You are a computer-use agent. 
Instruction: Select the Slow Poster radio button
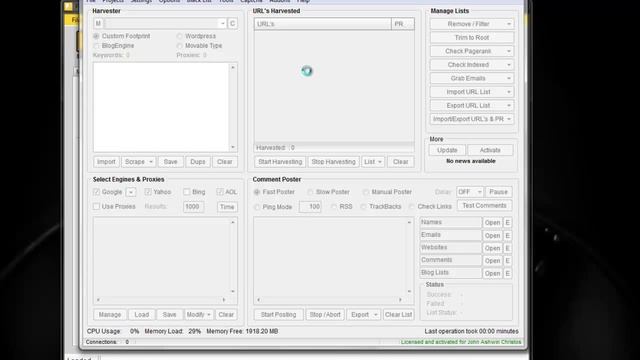[310, 192]
